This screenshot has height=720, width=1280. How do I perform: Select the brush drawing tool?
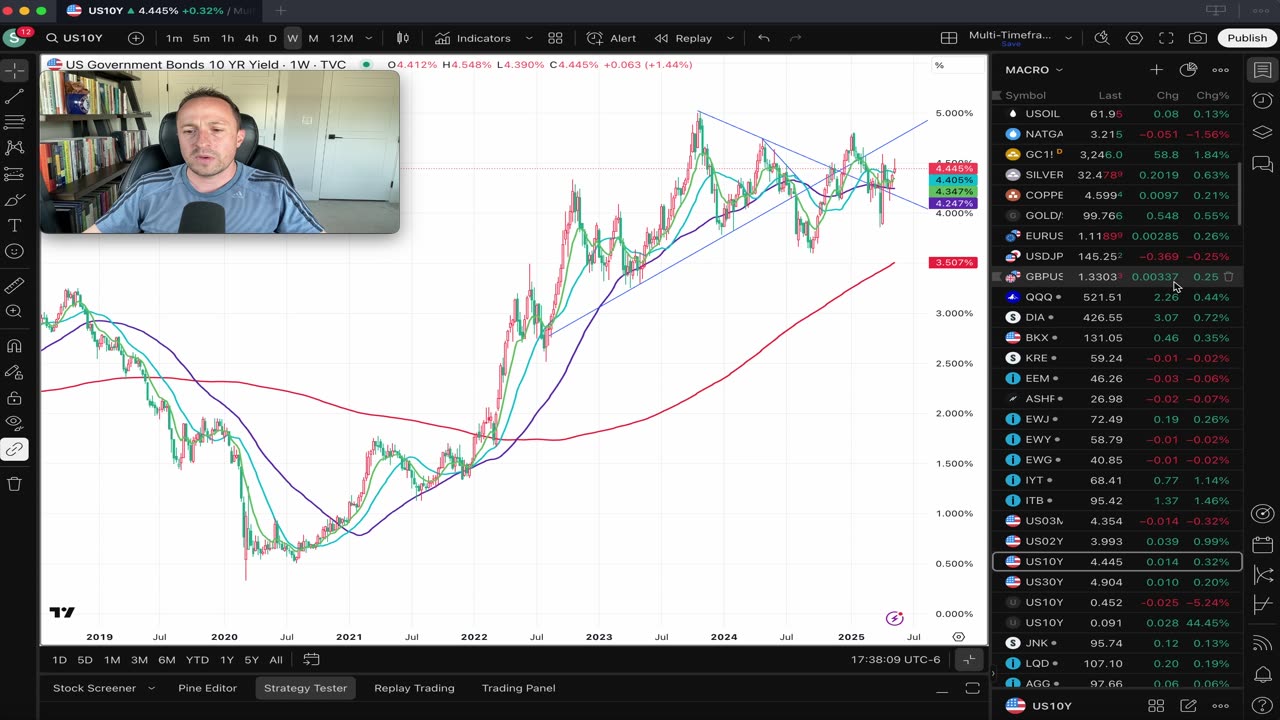[14, 200]
